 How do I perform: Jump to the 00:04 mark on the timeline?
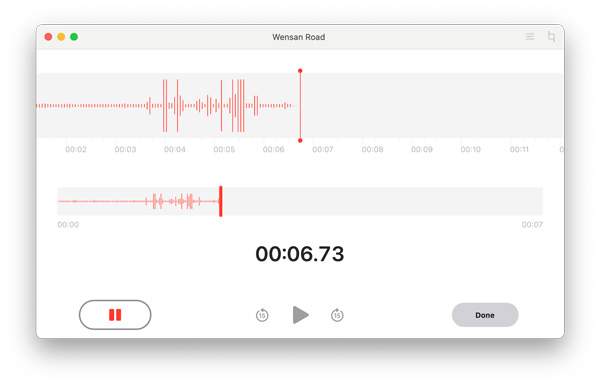click(x=174, y=149)
